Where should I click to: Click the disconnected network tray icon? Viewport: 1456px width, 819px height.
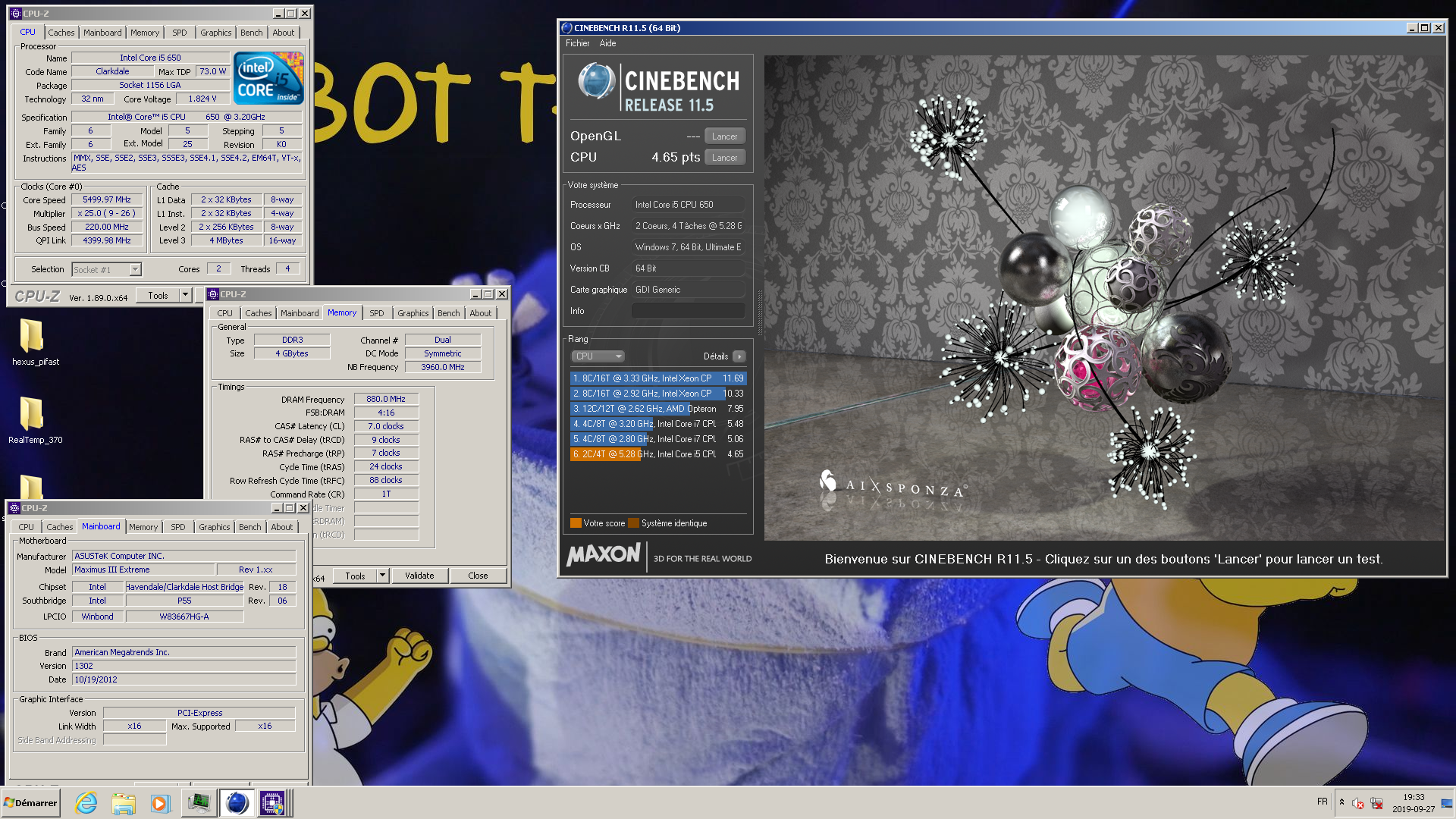(1376, 803)
